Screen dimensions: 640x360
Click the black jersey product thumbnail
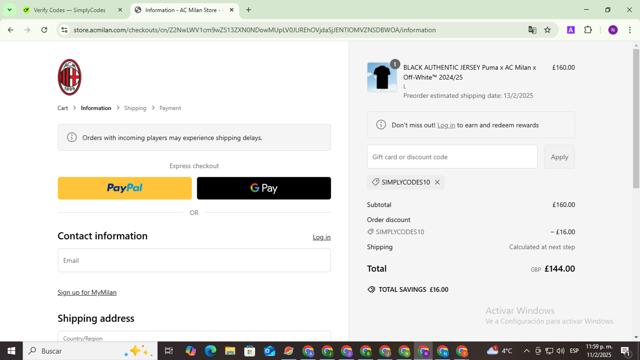click(x=382, y=77)
